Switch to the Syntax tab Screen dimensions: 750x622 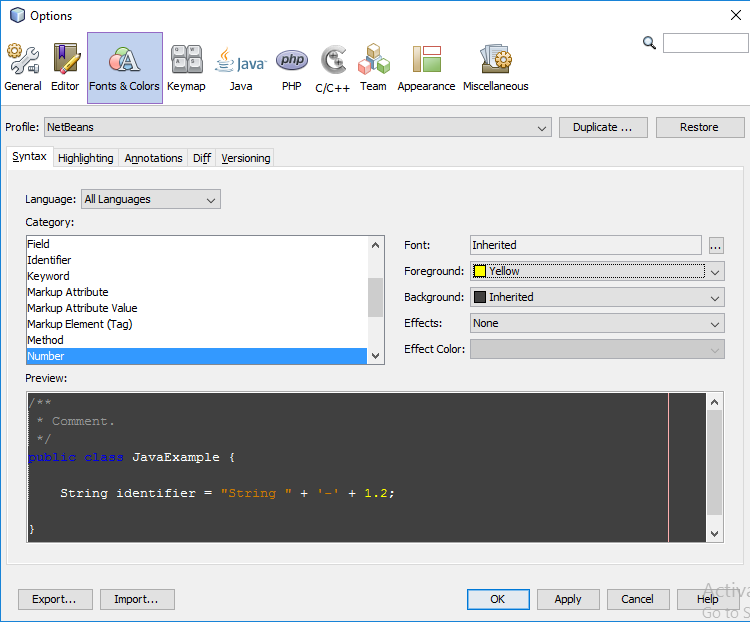[x=30, y=157]
